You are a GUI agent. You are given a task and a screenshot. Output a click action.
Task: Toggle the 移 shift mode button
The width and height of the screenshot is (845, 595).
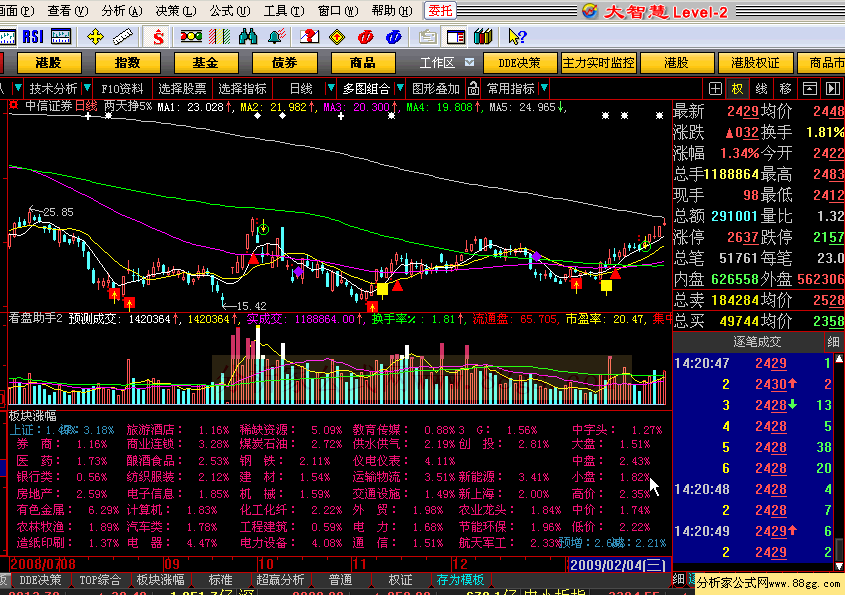pos(785,88)
